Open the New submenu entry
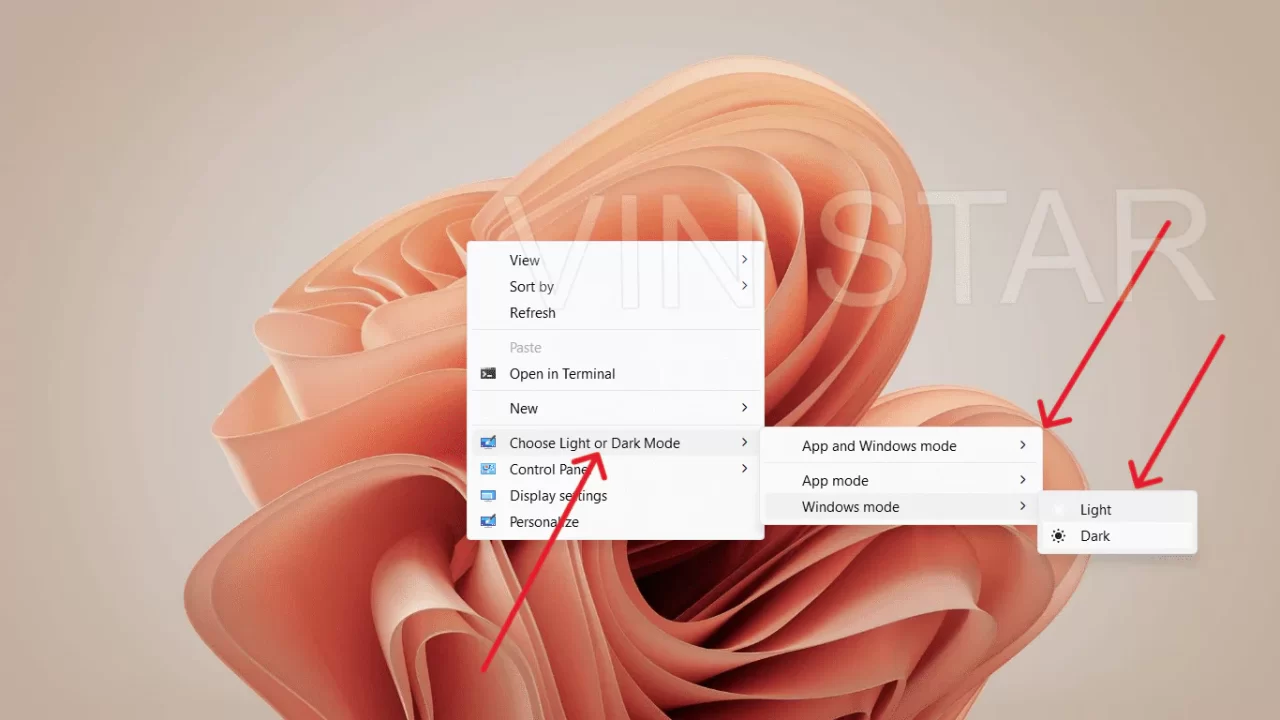The width and height of the screenshot is (1280, 720). pyautogui.click(x=615, y=408)
